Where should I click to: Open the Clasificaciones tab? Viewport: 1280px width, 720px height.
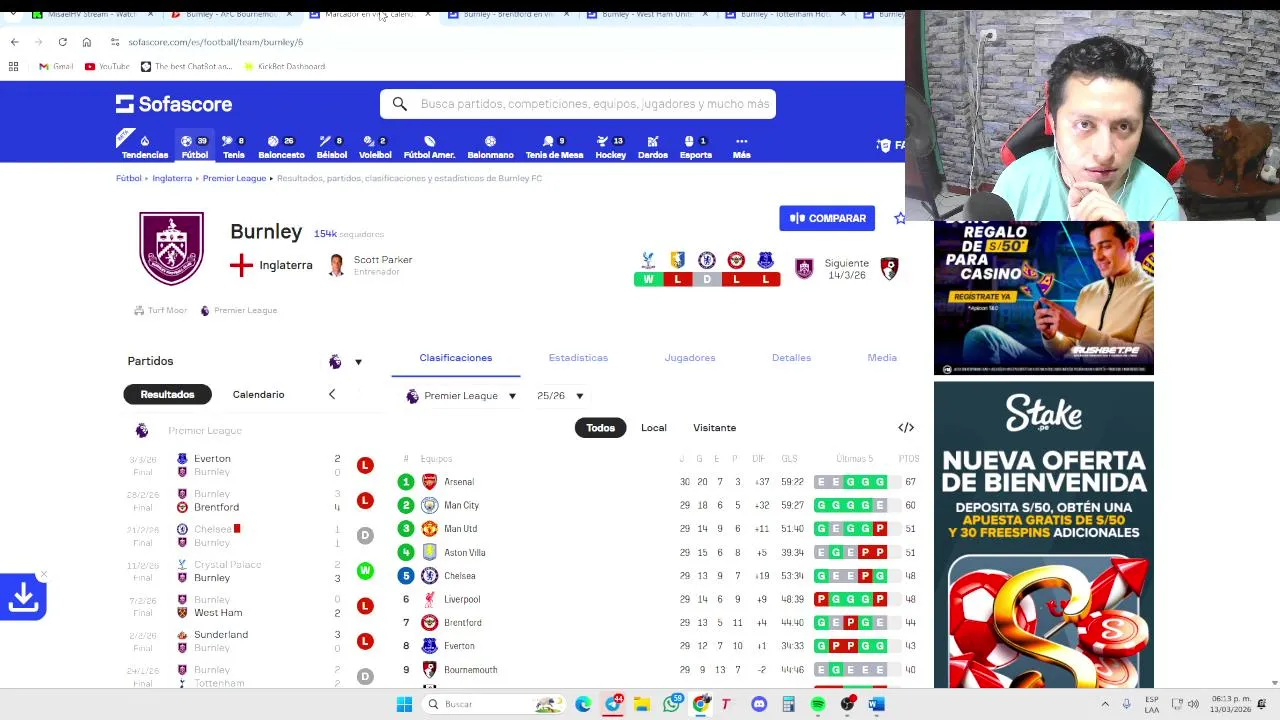coord(456,358)
